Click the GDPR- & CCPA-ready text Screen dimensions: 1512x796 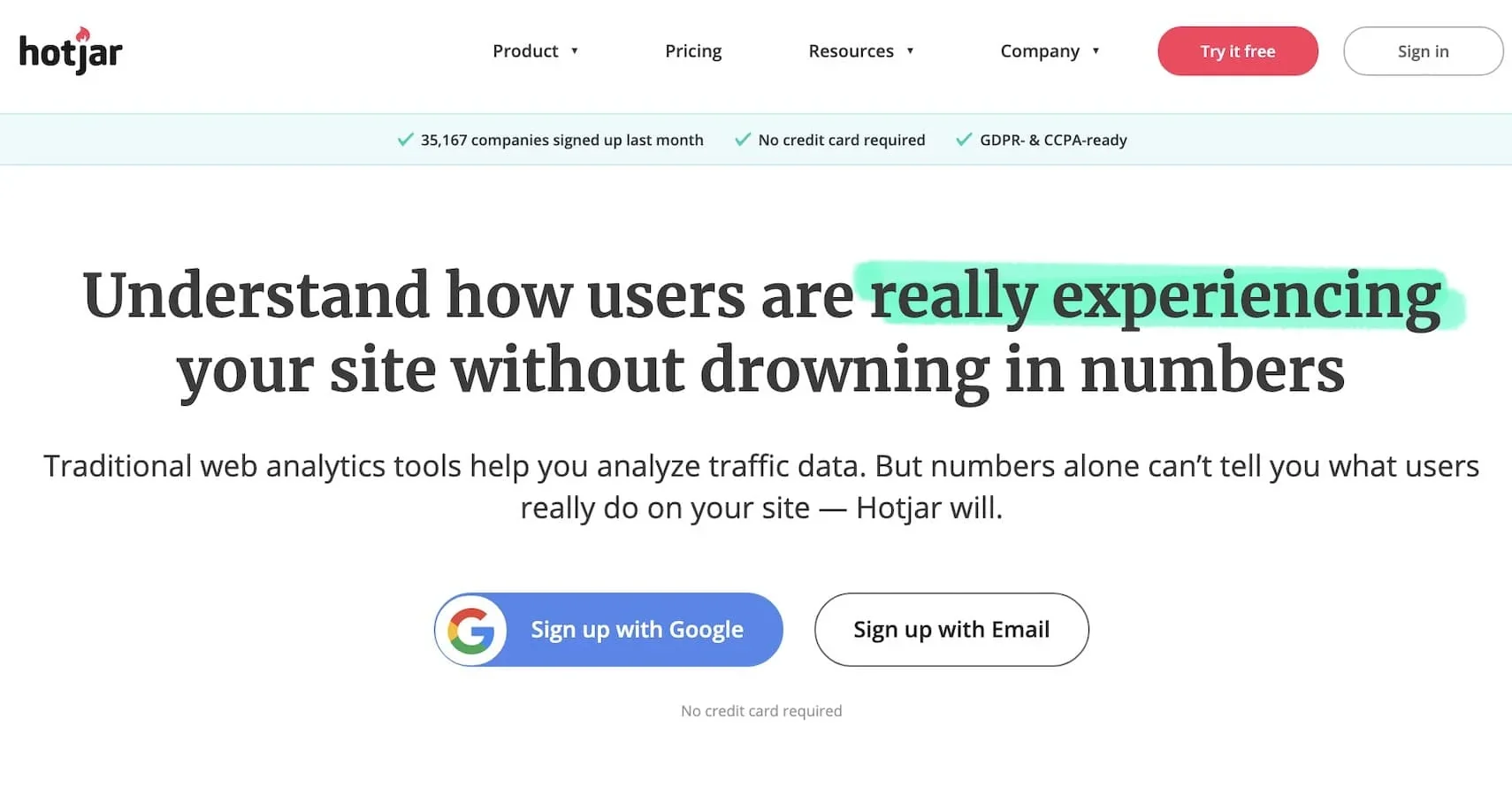coord(1053,140)
